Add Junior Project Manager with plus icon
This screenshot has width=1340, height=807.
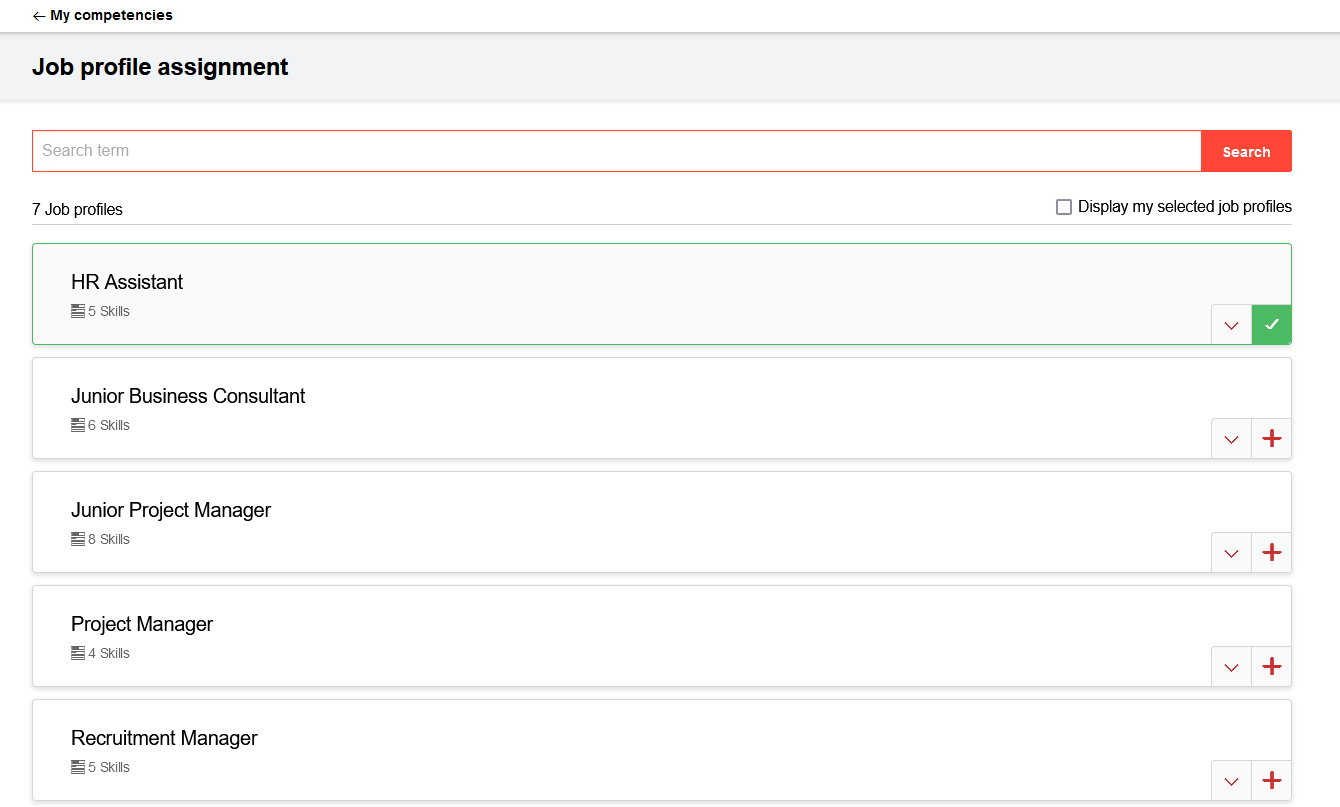(1271, 553)
